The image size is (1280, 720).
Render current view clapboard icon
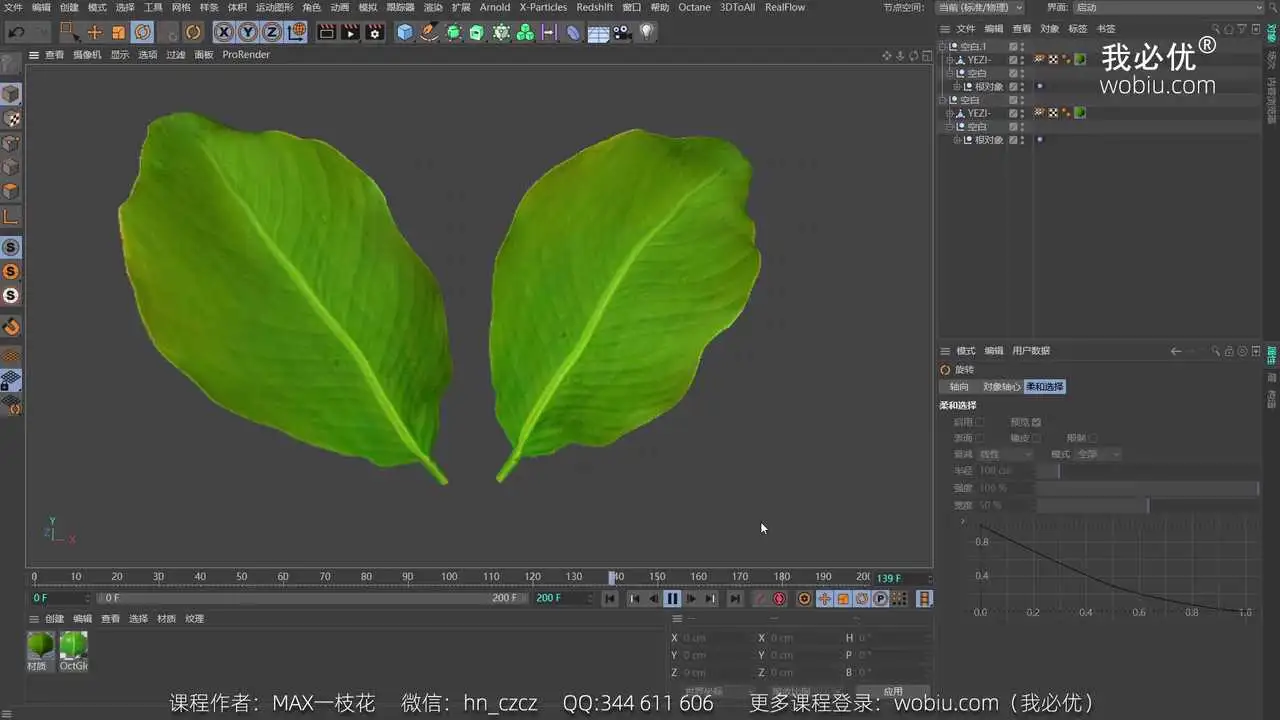[x=326, y=32]
